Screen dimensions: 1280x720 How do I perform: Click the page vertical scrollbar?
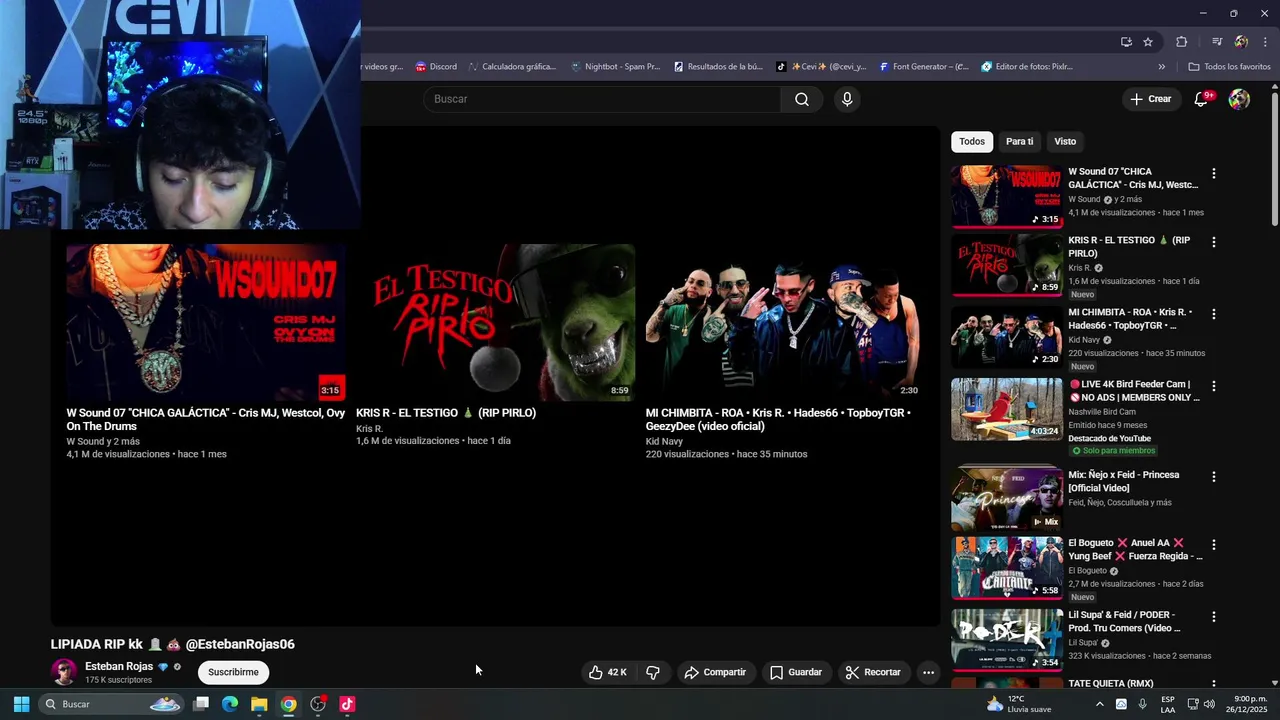coord(1275,160)
